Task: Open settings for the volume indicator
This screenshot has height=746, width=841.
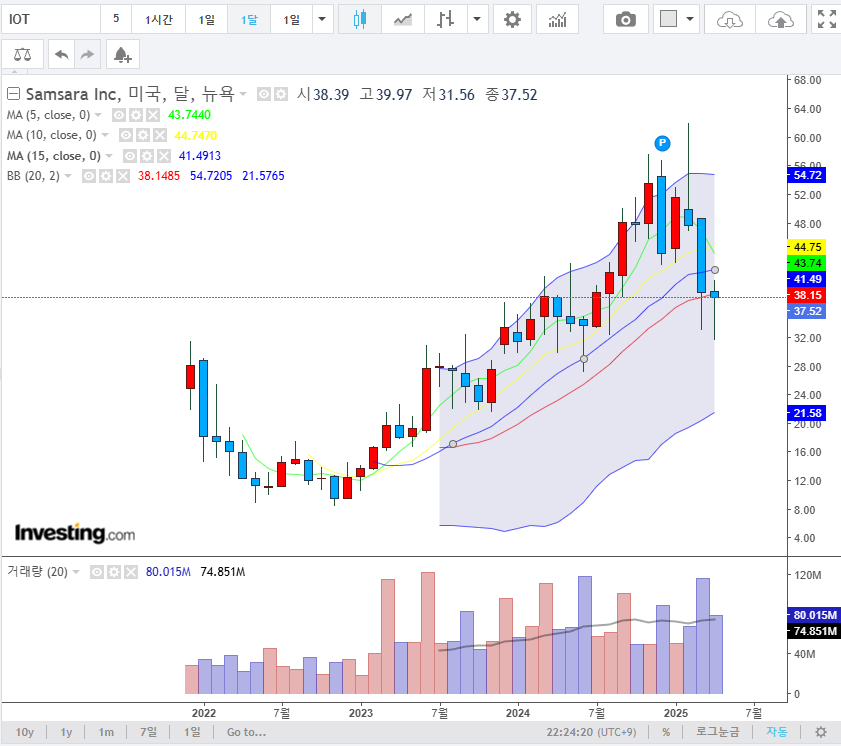Action: click(x=114, y=572)
